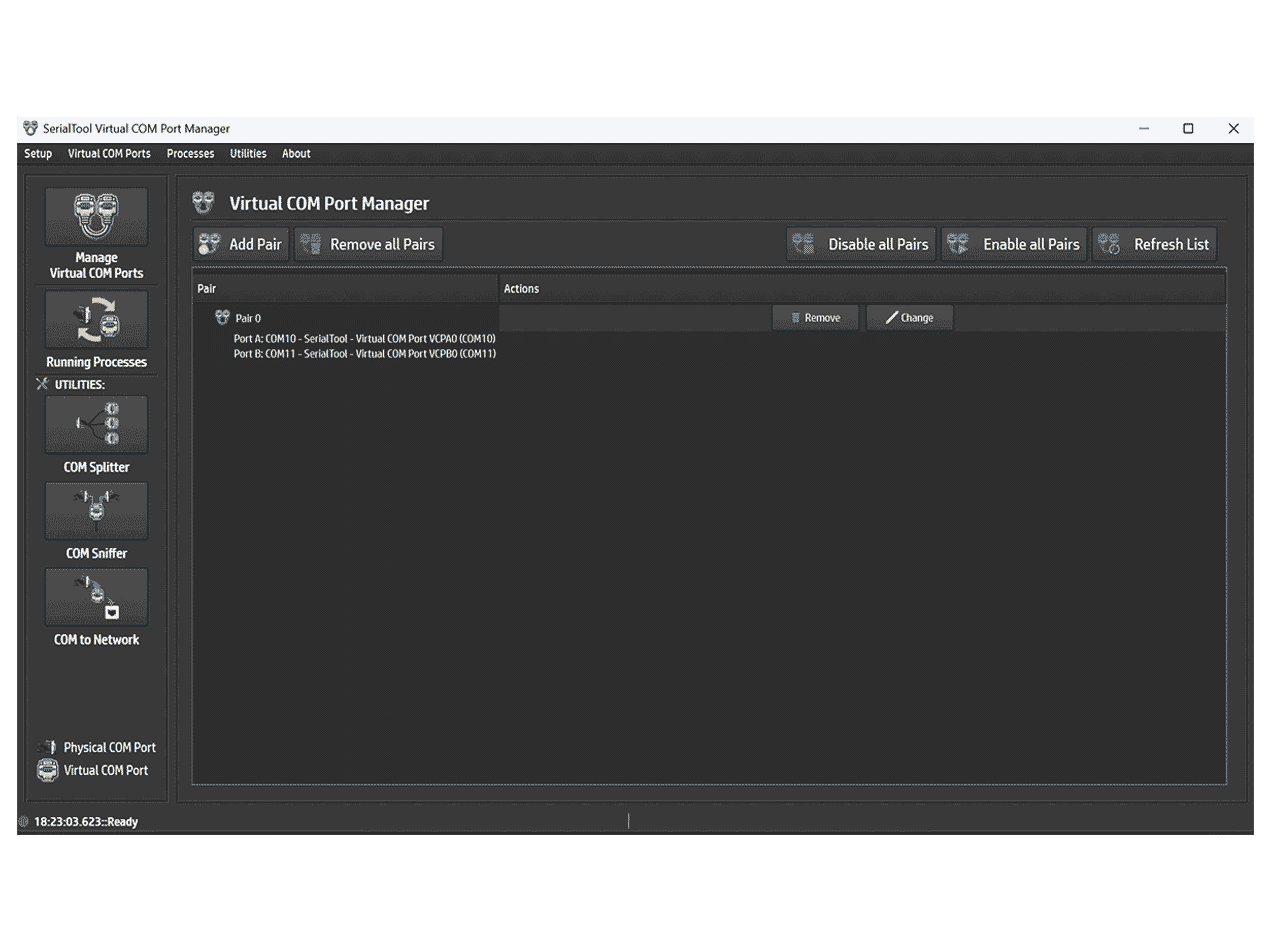This screenshot has width=1270, height=950.
Task: Maximize the SerialTool window
Action: (1188, 129)
